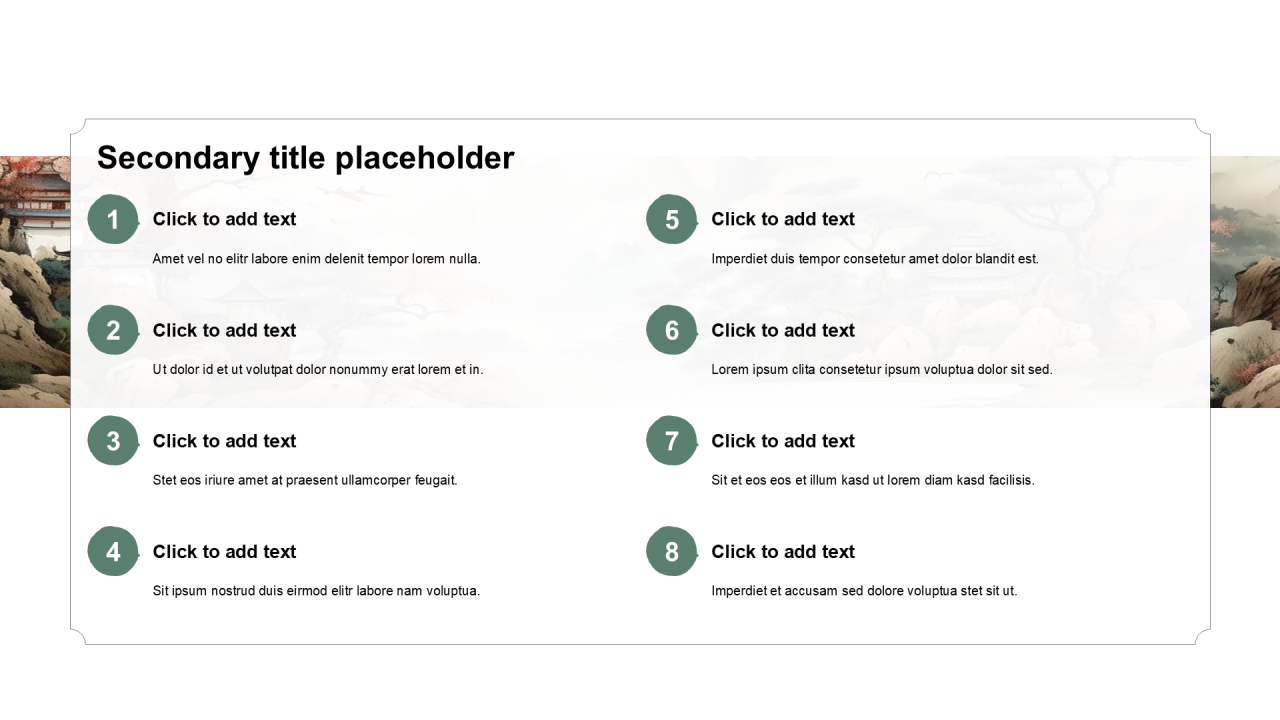The image size is (1280, 720).
Task: Click the "Ut dolor id et ut" description
Action: click(x=317, y=370)
